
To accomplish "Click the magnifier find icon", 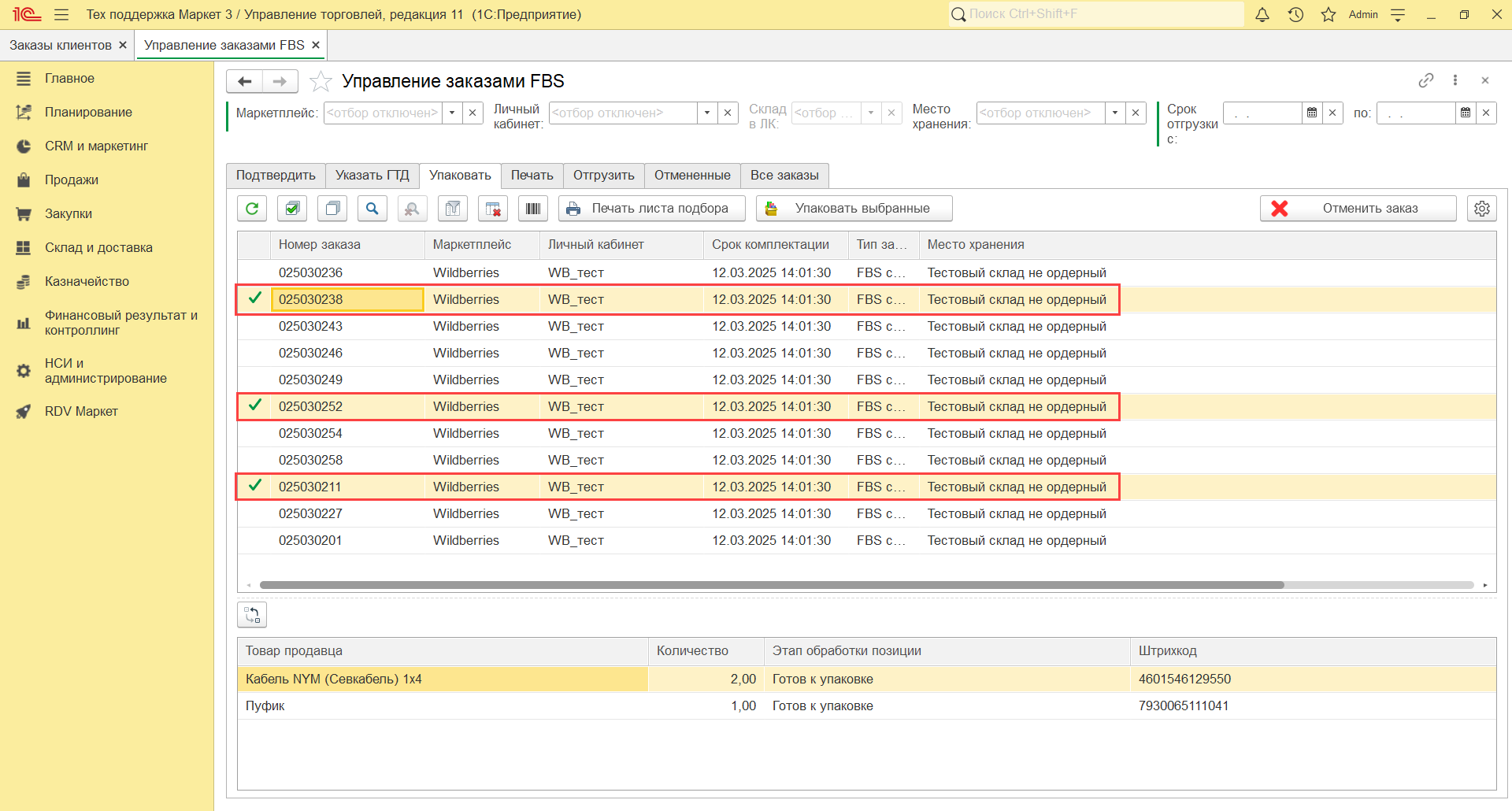I will pyautogui.click(x=372, y=209).
